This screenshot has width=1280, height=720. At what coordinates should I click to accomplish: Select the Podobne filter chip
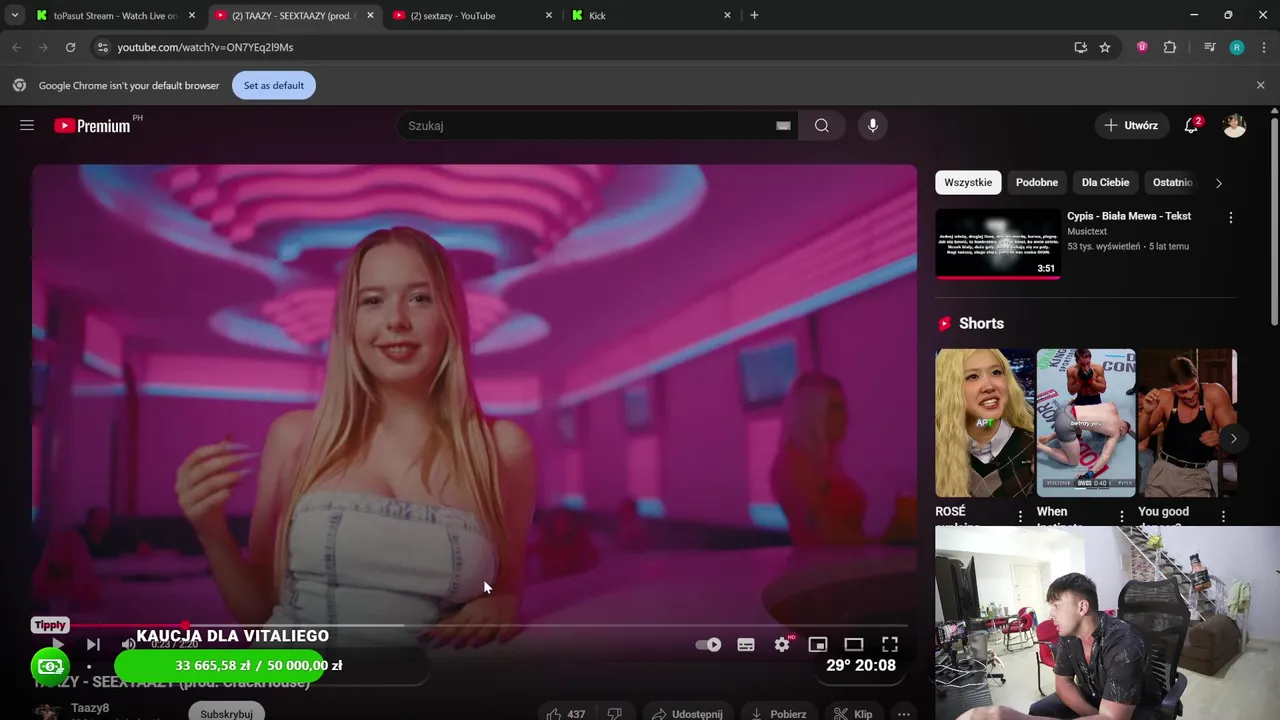(x=1037, y=182)
